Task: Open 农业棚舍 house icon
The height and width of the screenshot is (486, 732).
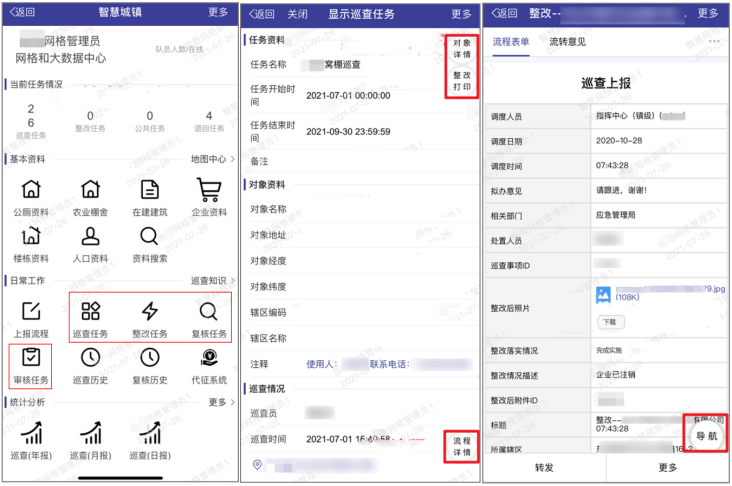Action: (90, 189)
